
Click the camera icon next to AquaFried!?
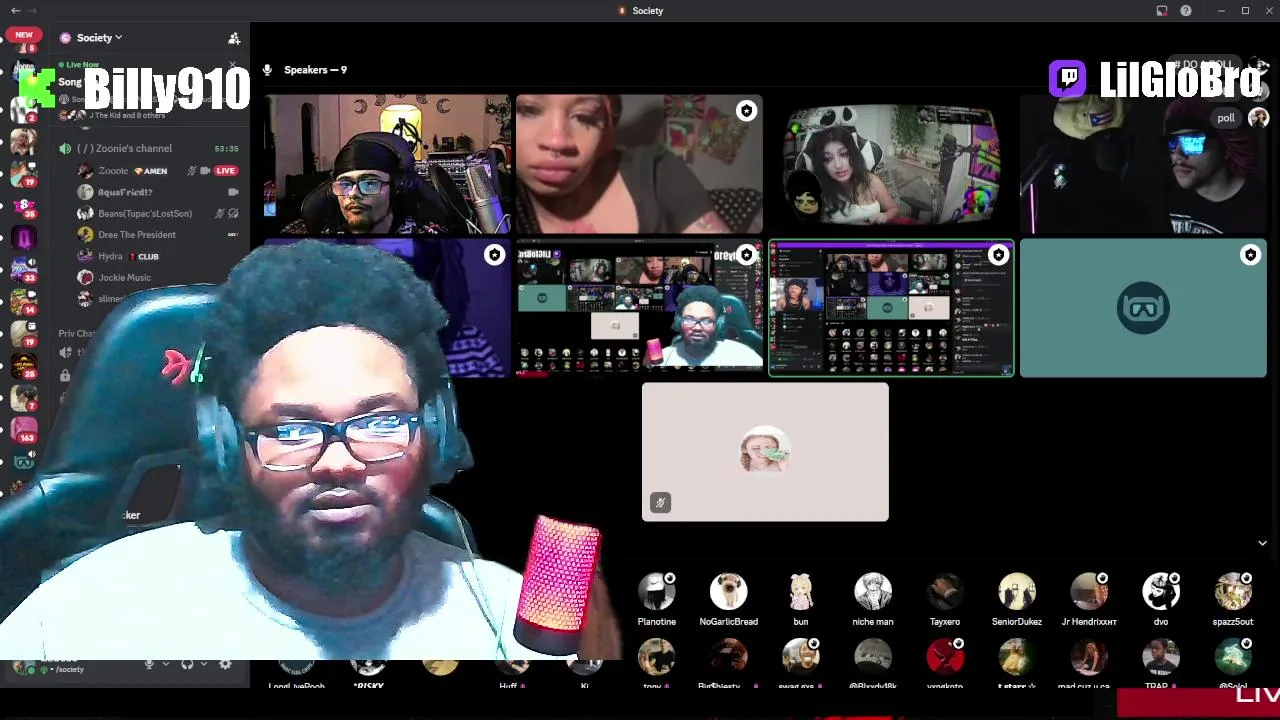click(233, 192)
